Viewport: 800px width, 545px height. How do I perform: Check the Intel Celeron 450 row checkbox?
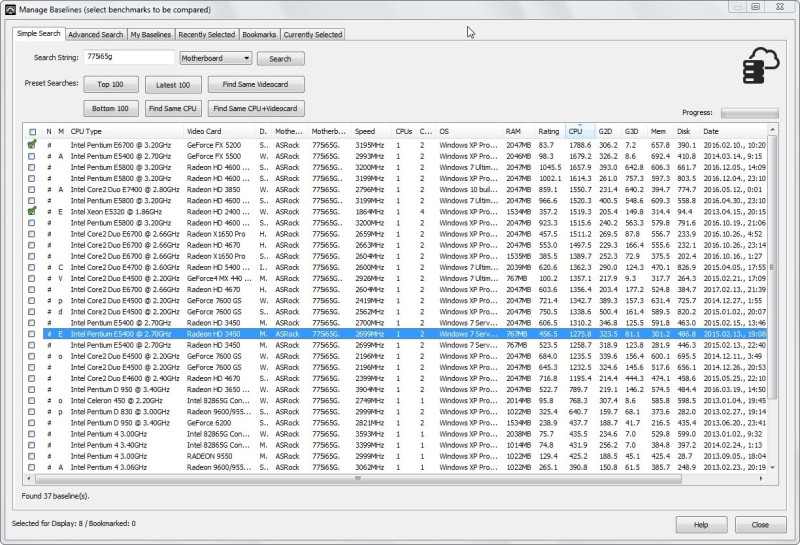click(32, 401)
